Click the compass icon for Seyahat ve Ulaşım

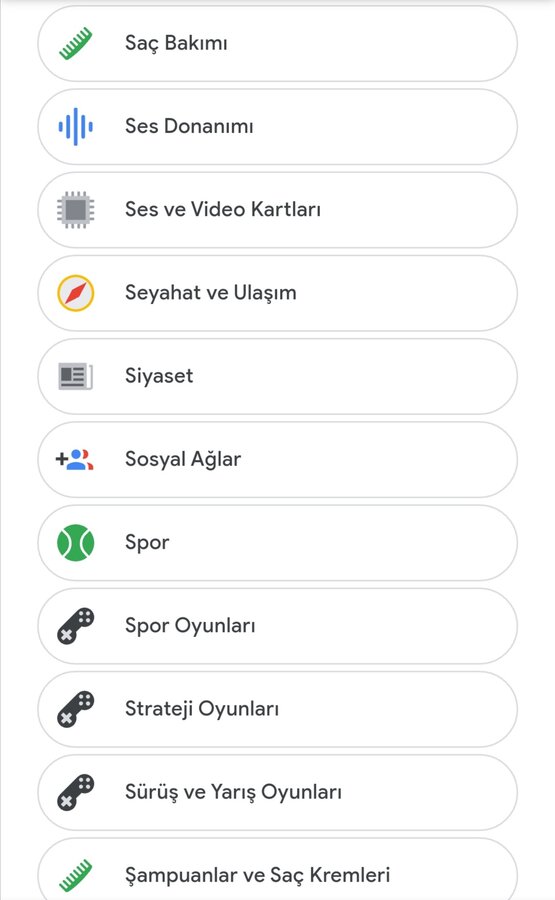pos(76,293)
